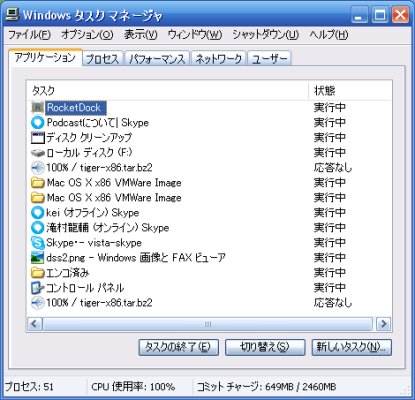415x400 pixels.
Task: Click the Skype icon beside 滝村龍輔 (オンライン)
Action: (x=37, y=228)
